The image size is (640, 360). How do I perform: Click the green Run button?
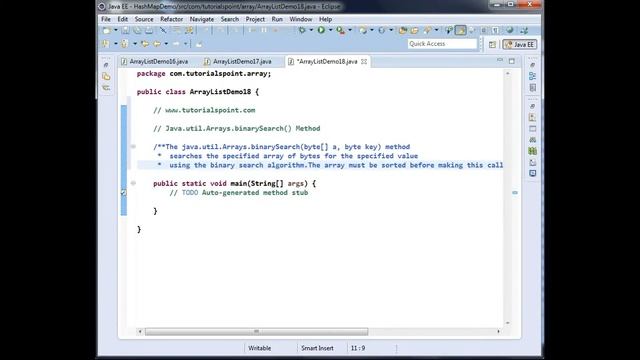(x=321, y=30)
